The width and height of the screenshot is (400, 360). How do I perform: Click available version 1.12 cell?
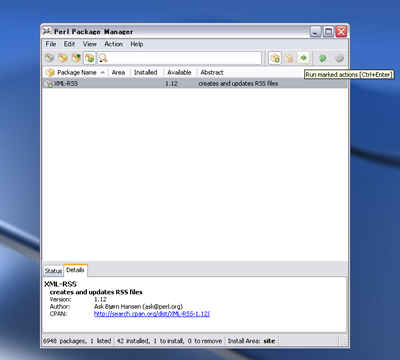pyautogui.click(x=171, y=83)
